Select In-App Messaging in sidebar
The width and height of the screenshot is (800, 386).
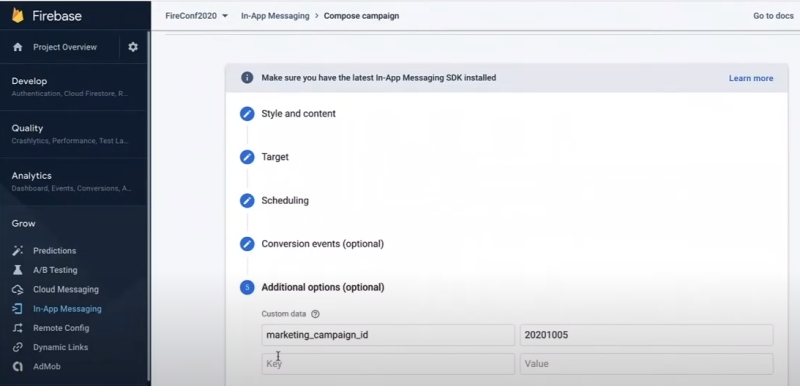67,308
